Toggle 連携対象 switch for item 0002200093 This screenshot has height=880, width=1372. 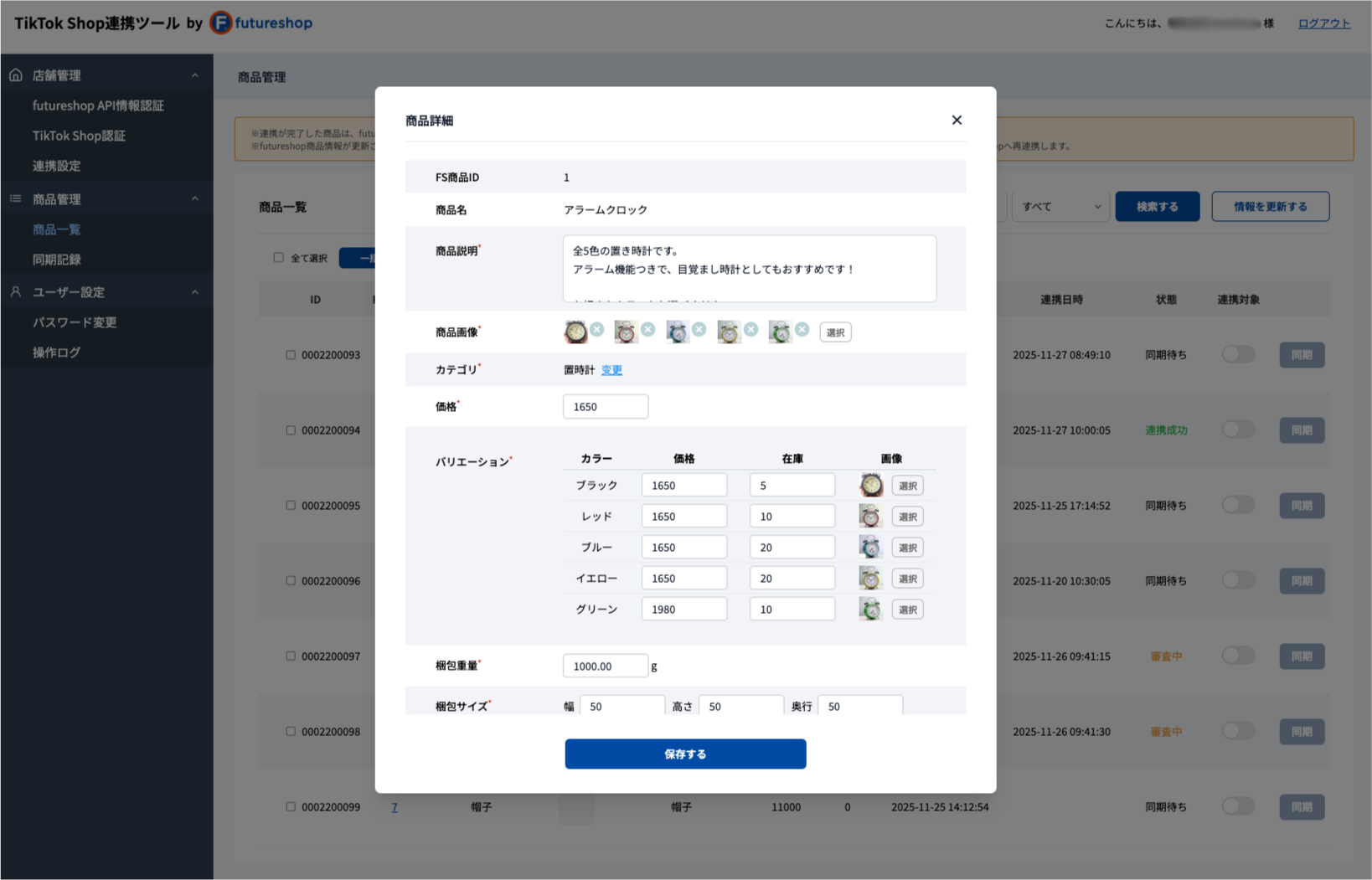pos(1237,354)
